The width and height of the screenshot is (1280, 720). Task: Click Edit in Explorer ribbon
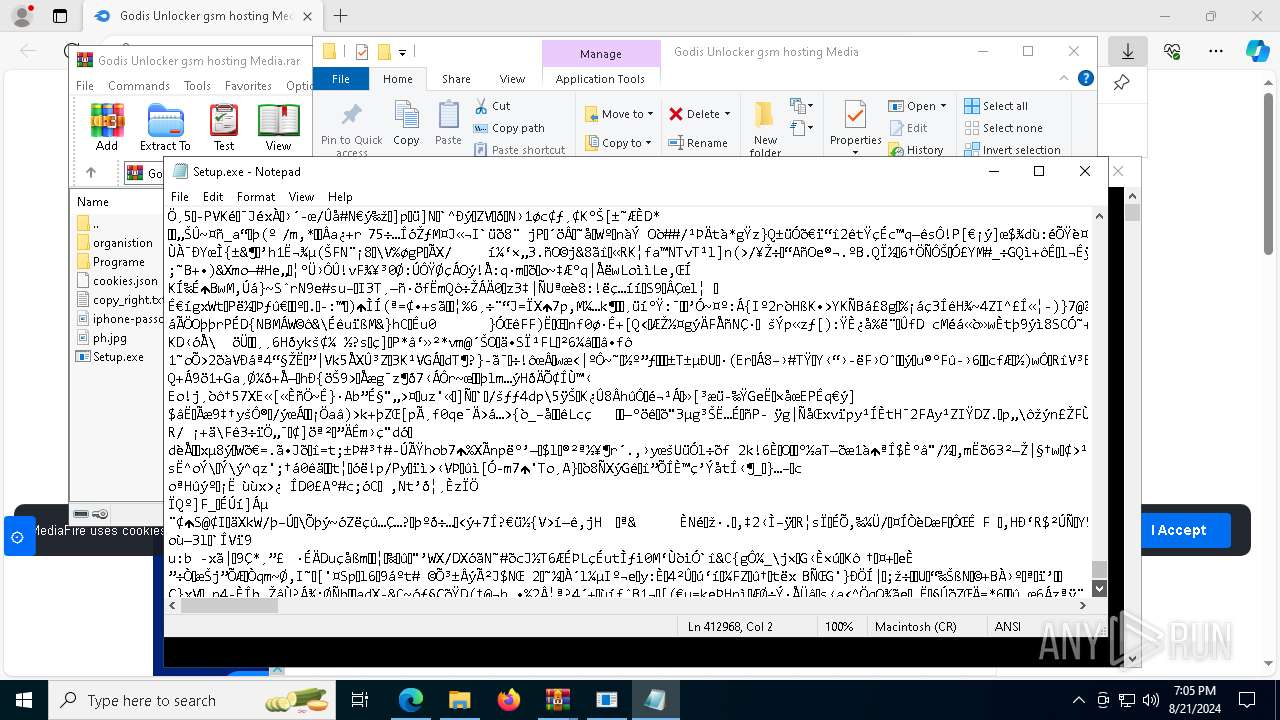click(908, 128)
